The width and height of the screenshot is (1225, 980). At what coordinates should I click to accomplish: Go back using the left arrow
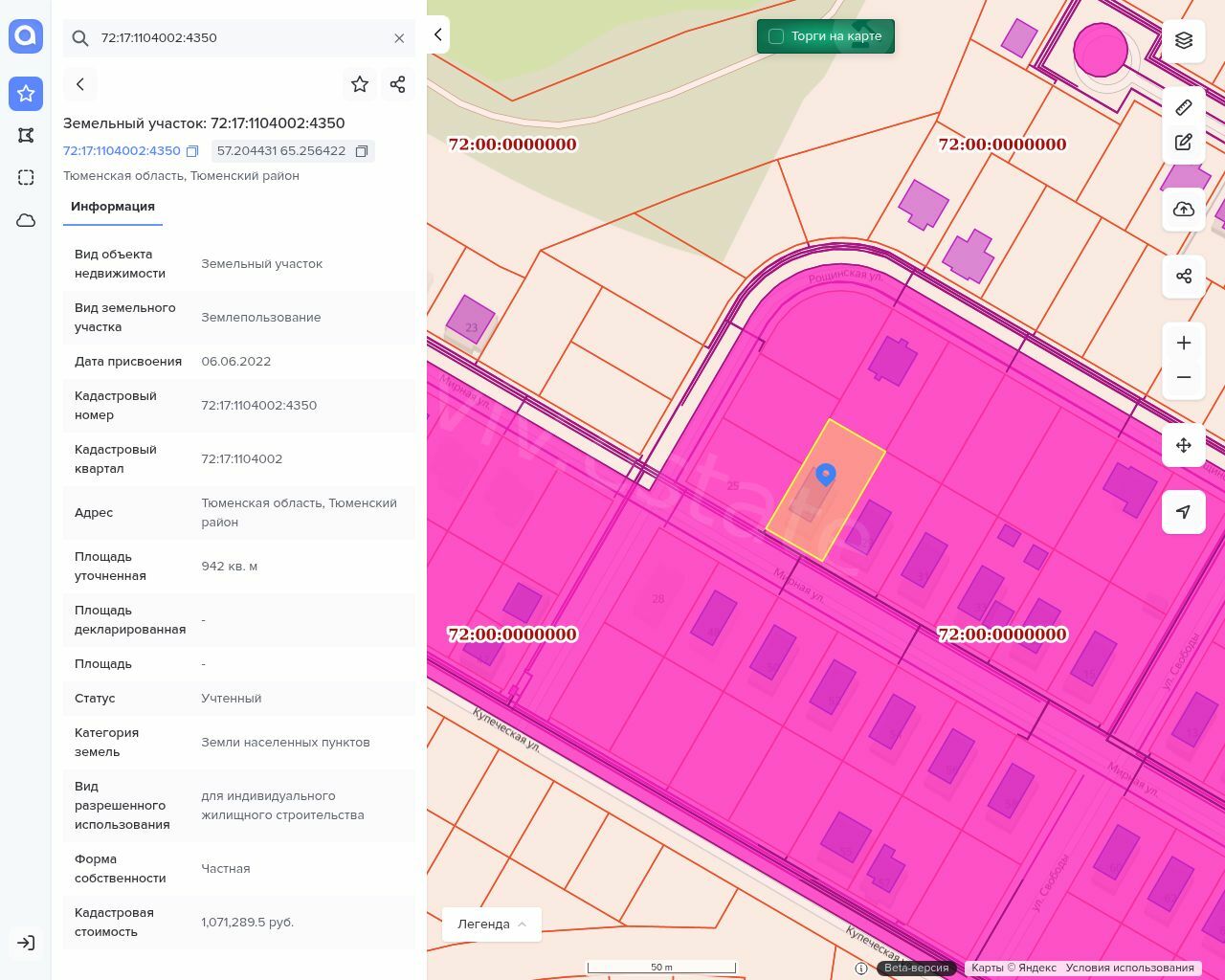[x=80, y=84]
